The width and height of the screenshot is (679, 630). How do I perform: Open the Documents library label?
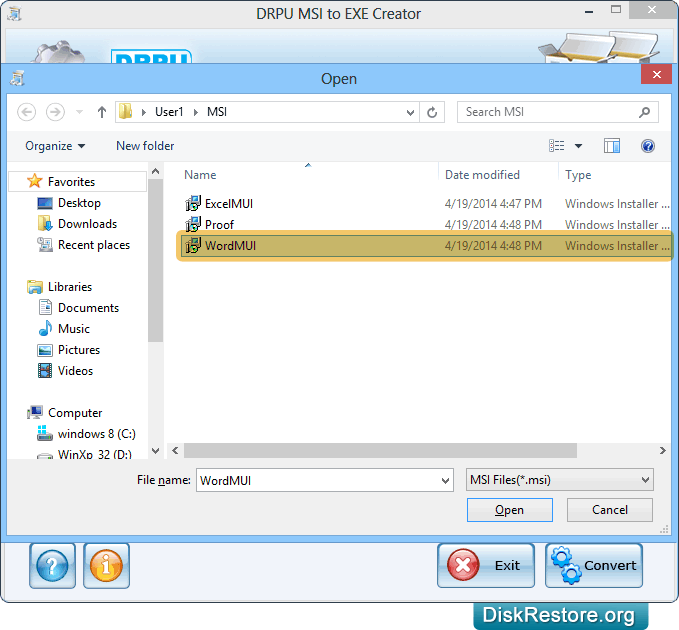click(x=88, y=307)
